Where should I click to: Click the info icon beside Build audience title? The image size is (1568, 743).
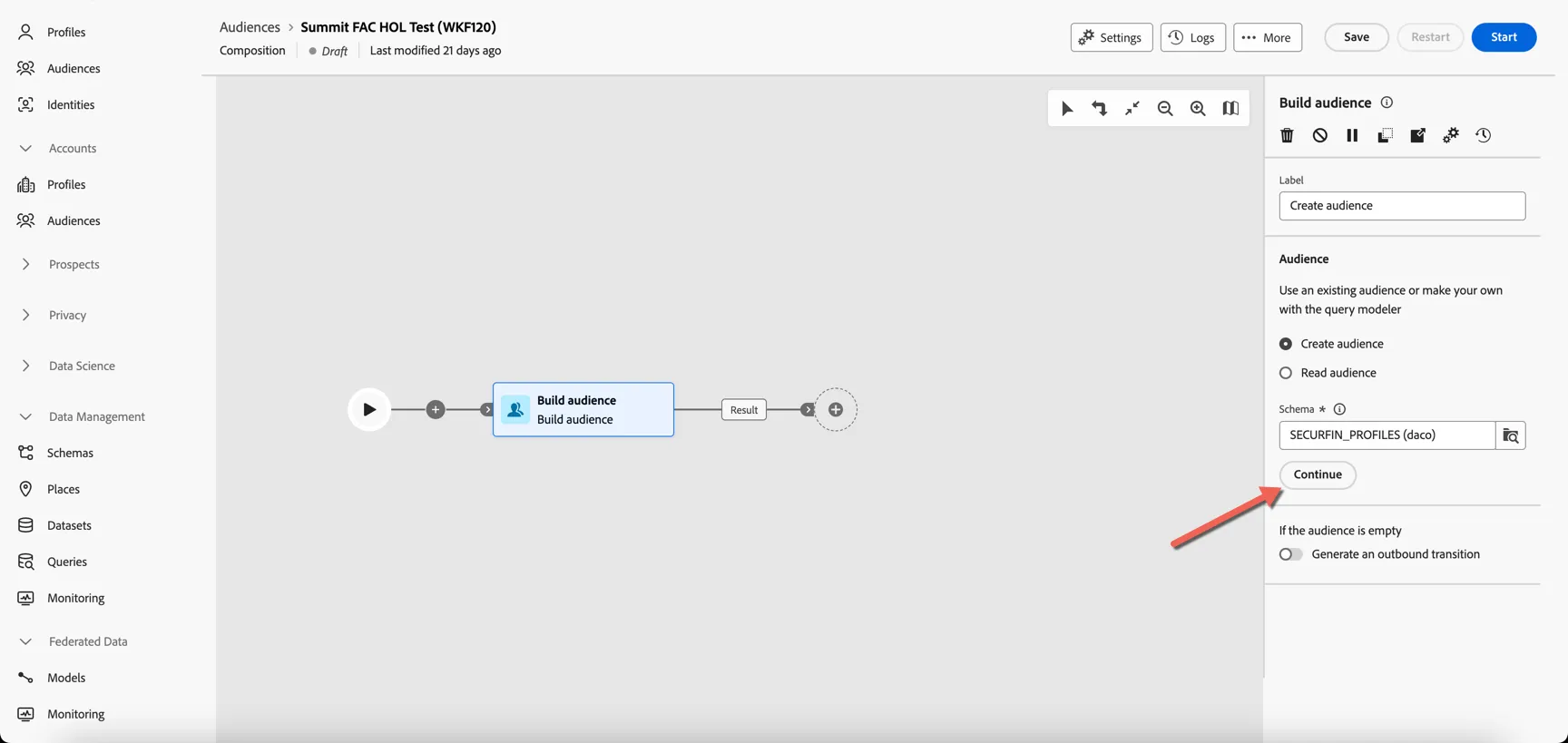pyautogui.click(x=1387, y=103)
